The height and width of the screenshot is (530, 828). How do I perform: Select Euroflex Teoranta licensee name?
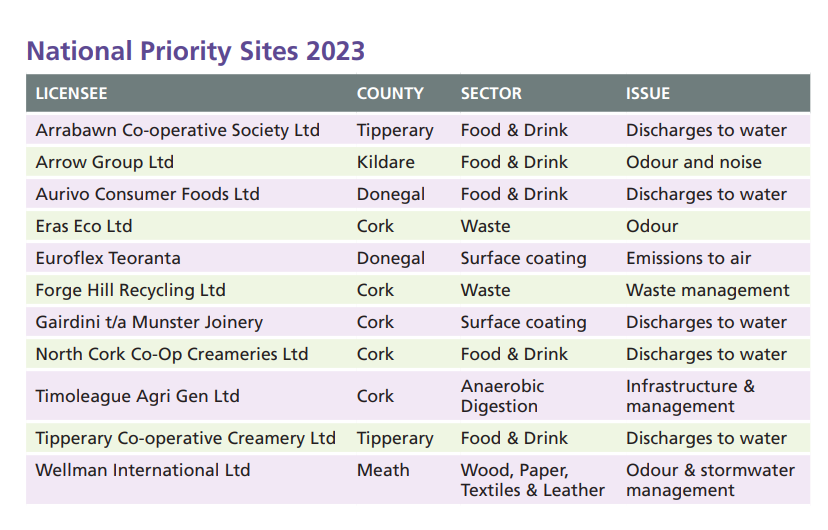[x=108, y=258]
